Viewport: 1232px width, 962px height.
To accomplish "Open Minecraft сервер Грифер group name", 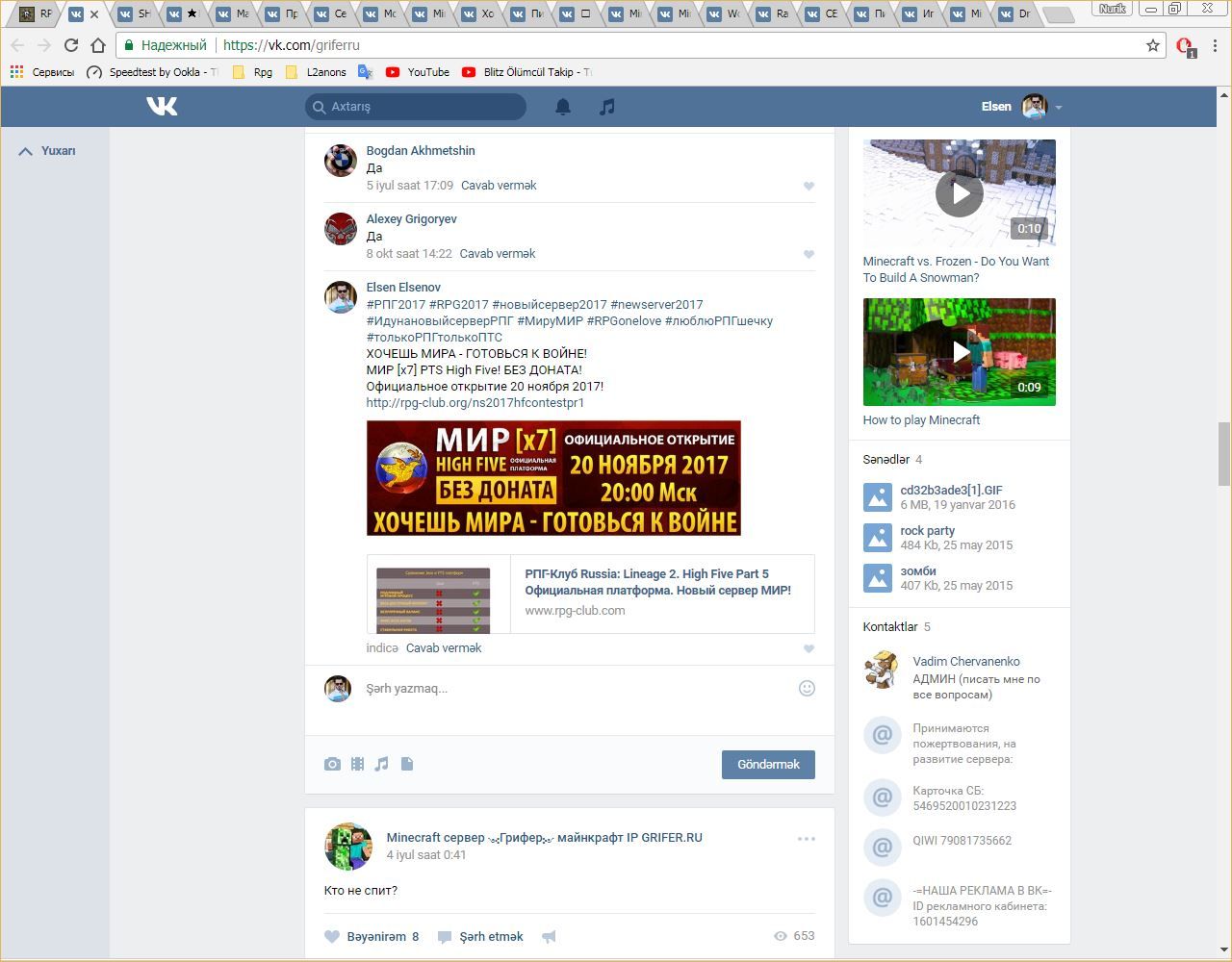I will coord(544,838).
